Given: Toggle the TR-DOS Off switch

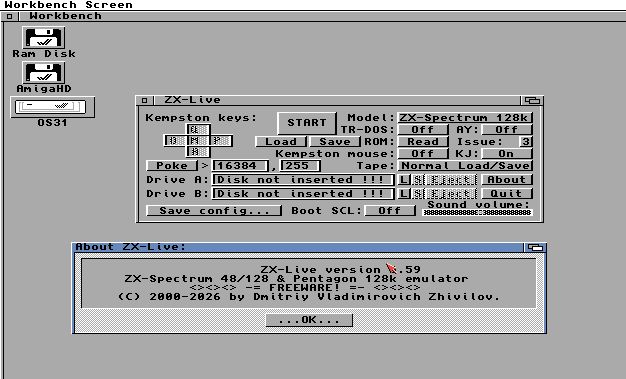Looking at the screenshot, I should 423,130.
